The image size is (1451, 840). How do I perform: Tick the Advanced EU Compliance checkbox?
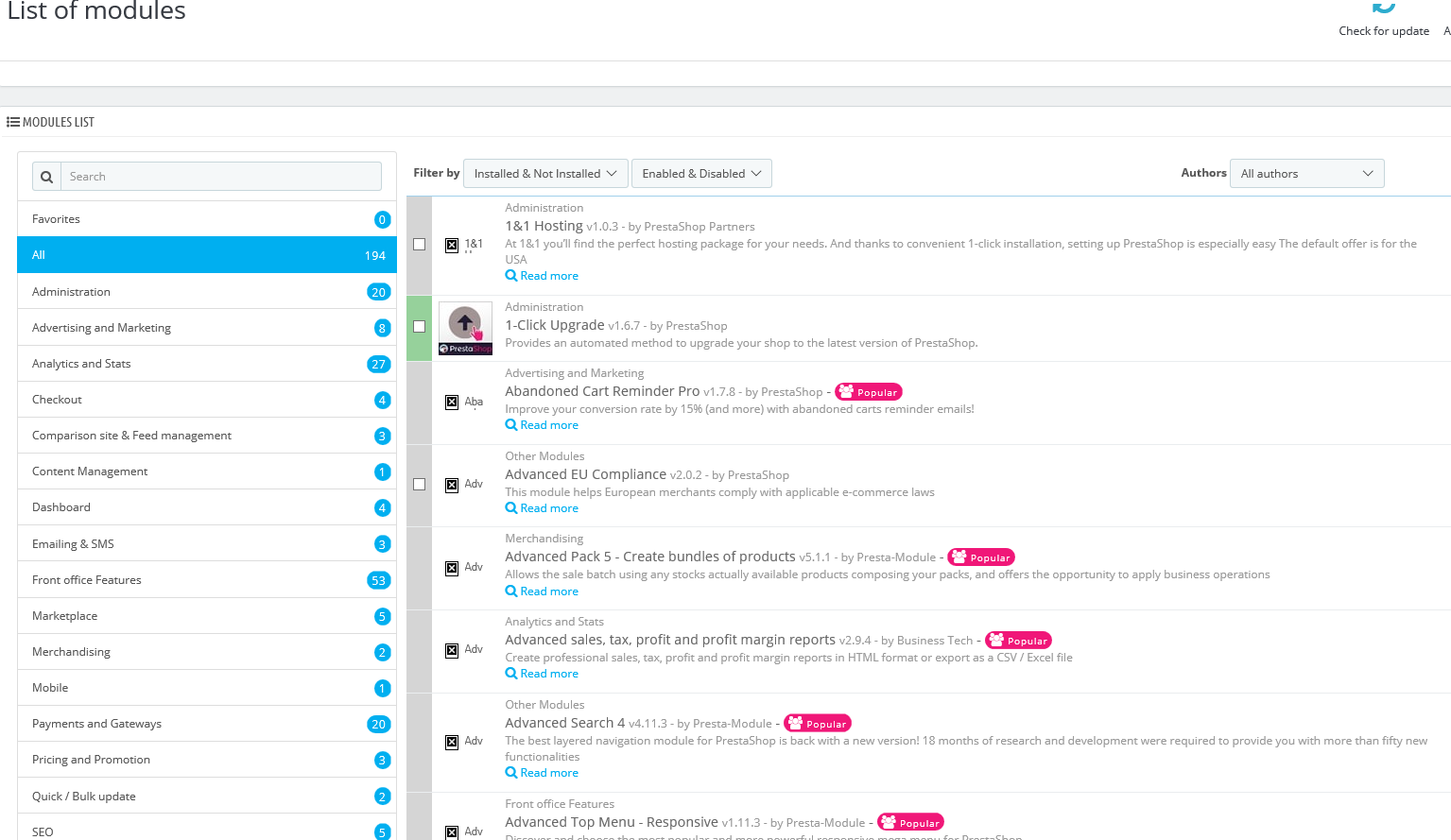point(420,484)
